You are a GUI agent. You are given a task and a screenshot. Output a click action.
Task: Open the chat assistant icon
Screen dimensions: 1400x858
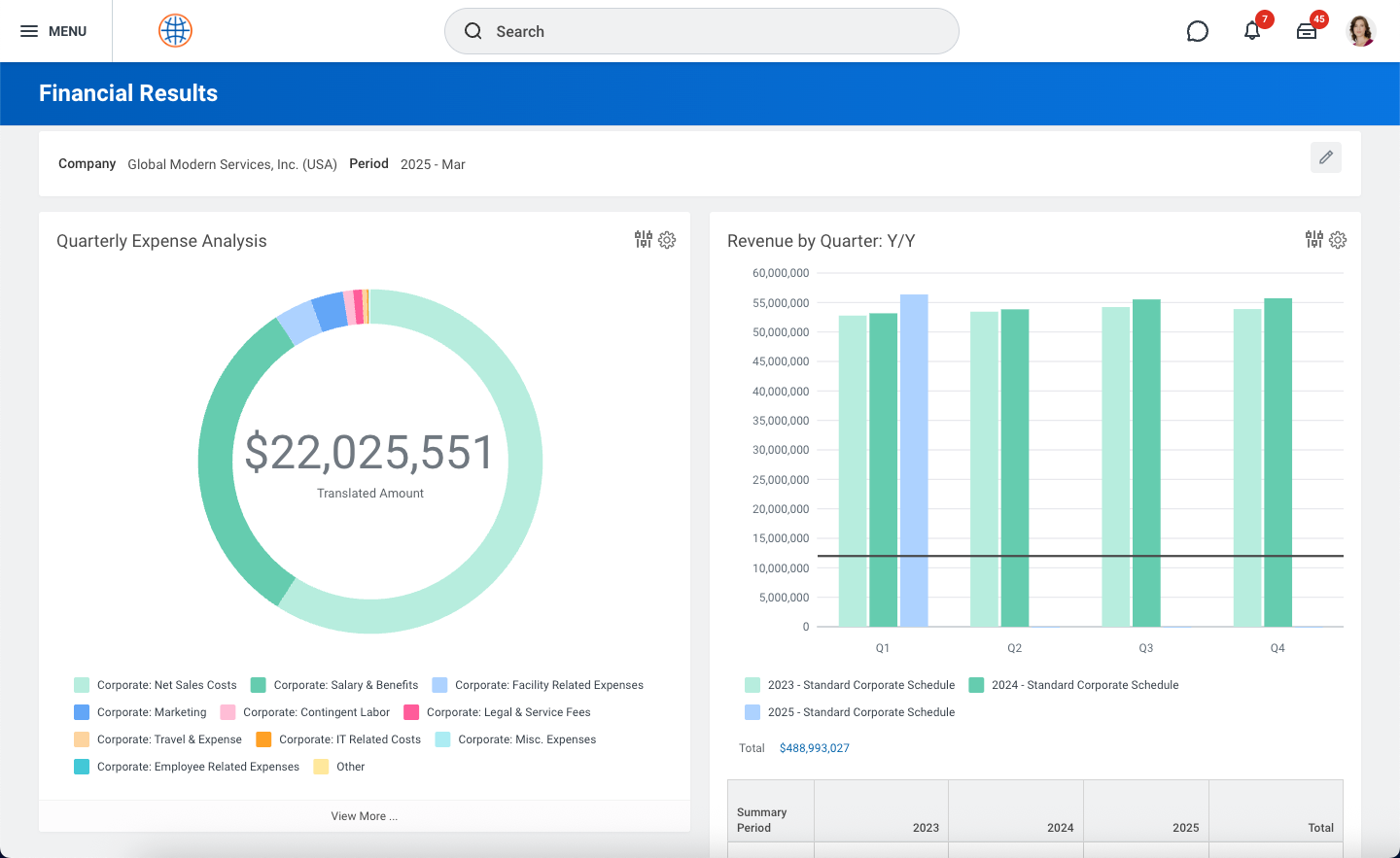coord(1197,31)
